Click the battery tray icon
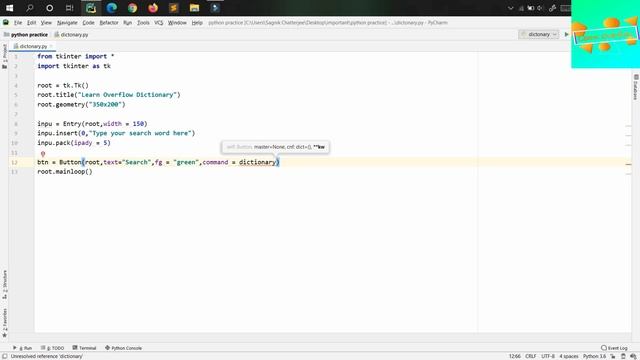Screen dimensions: 640x360 click(x=531, y=8)
